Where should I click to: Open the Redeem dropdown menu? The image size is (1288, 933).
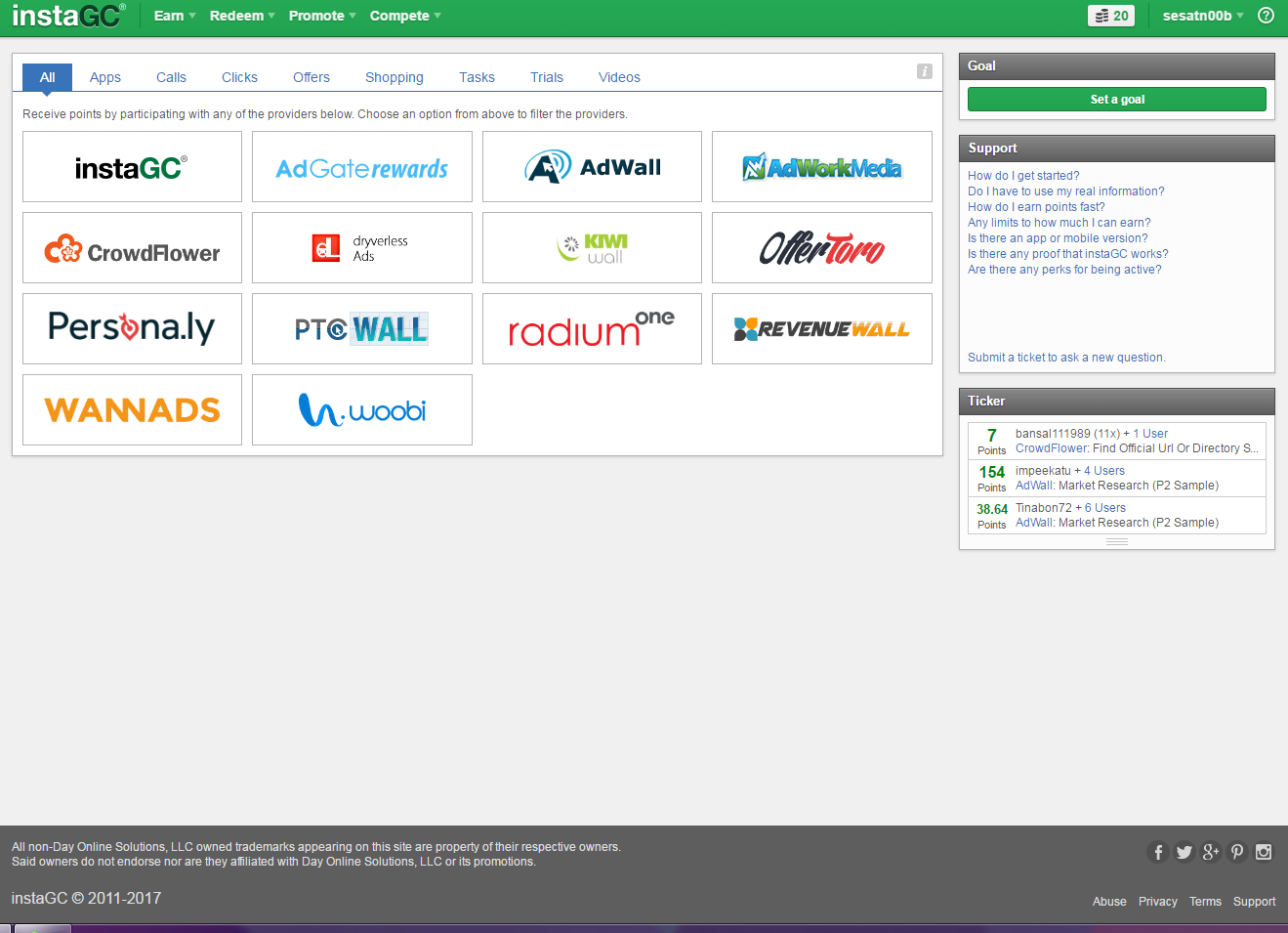pyautogui.click(x=242, y=16)
